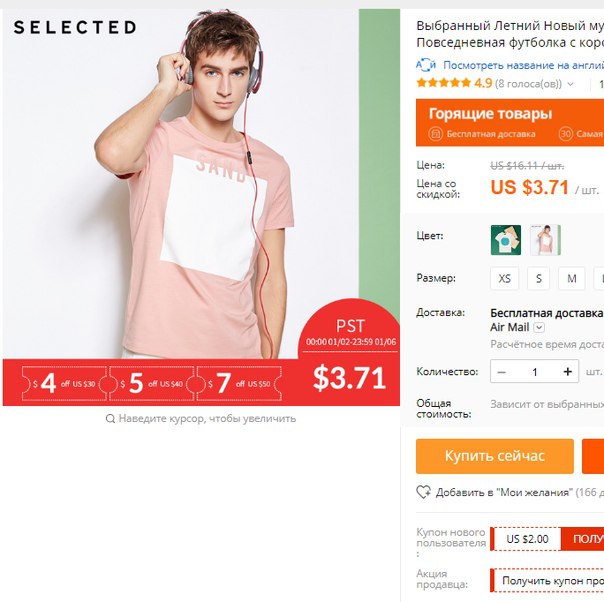Click the magnifier icon under product image
604x602 pixels.
point(110,418)
